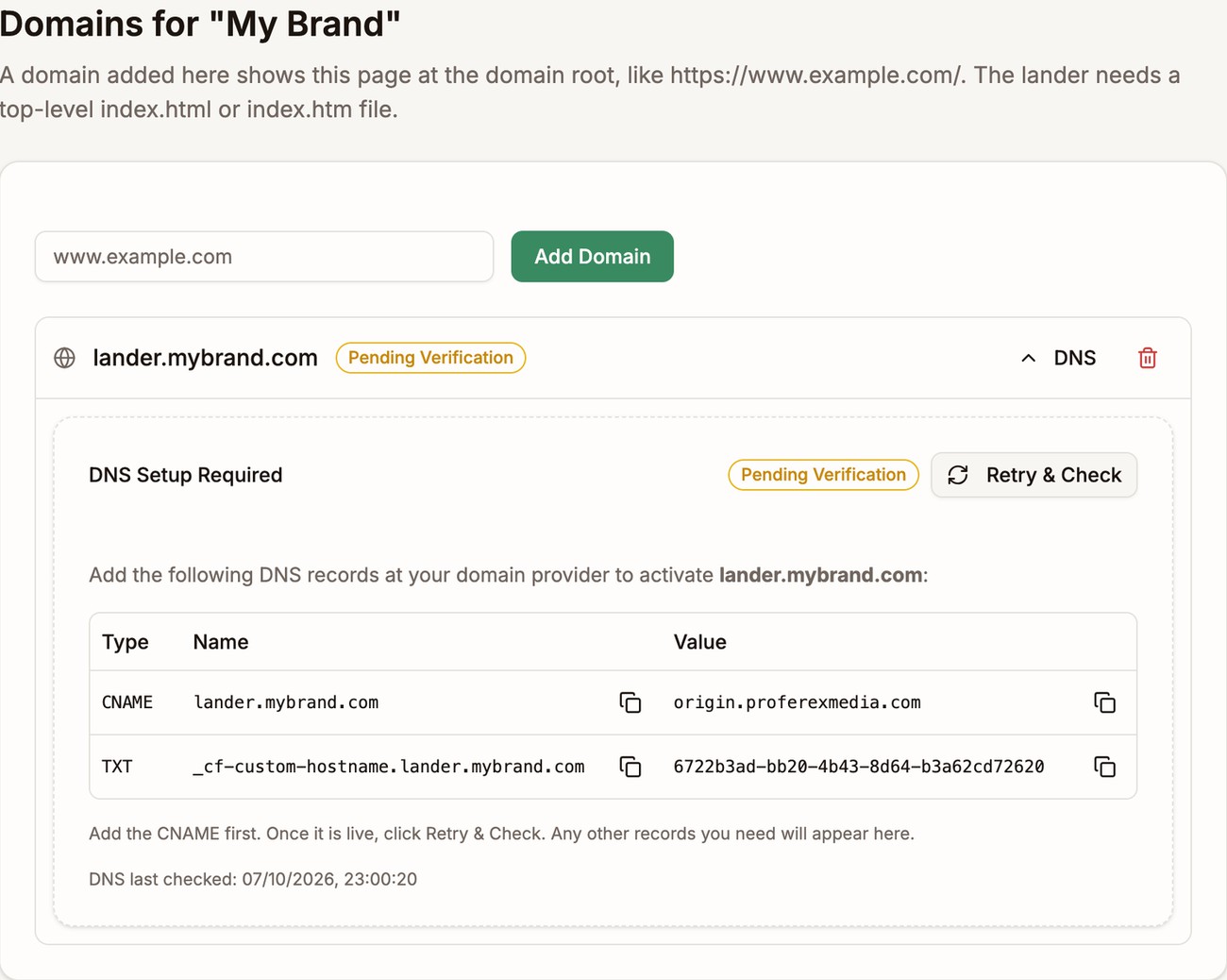Click the DNS Setup Required heading
Image resolution: width=1227 pixels, height=980 pixels.
(x=186, y=475)
